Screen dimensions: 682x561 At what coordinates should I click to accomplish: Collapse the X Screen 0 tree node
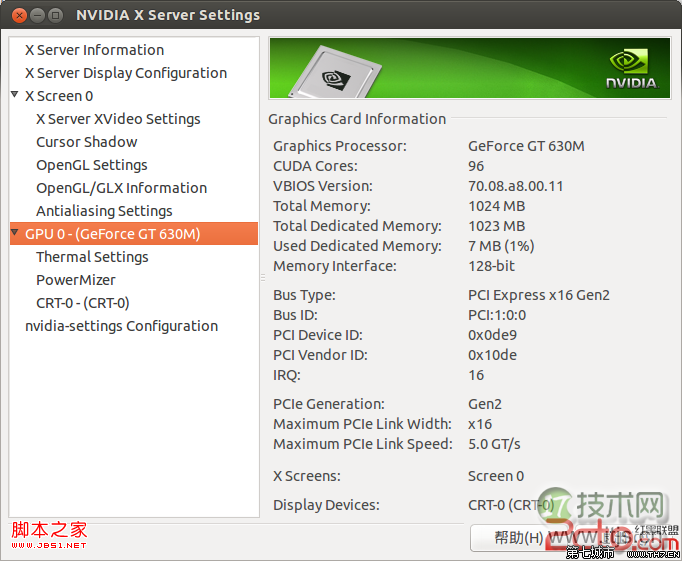[15, 95]
